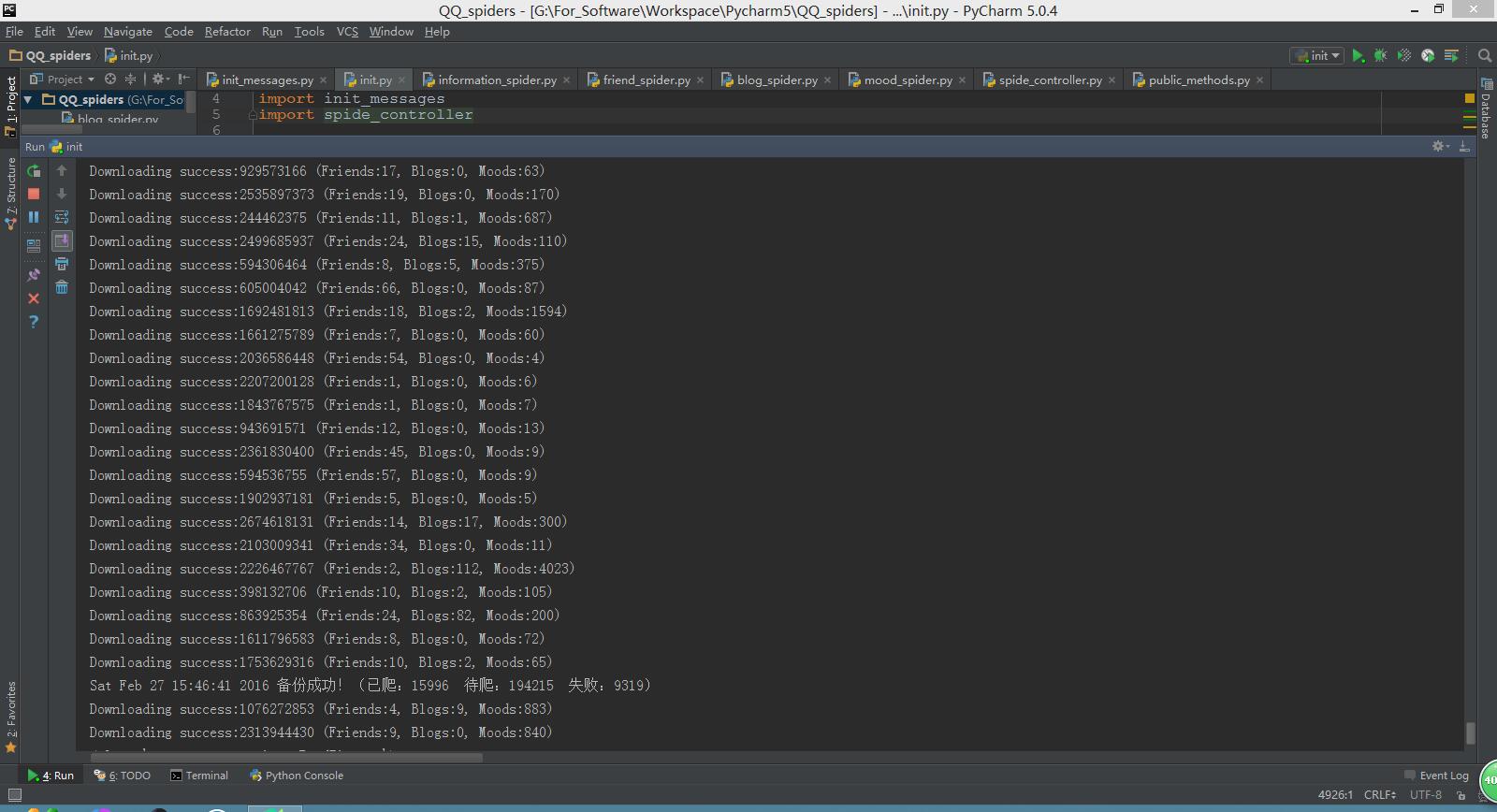
Task: Toggle tool window buttons in status bar corner
Action: (14, 795)
